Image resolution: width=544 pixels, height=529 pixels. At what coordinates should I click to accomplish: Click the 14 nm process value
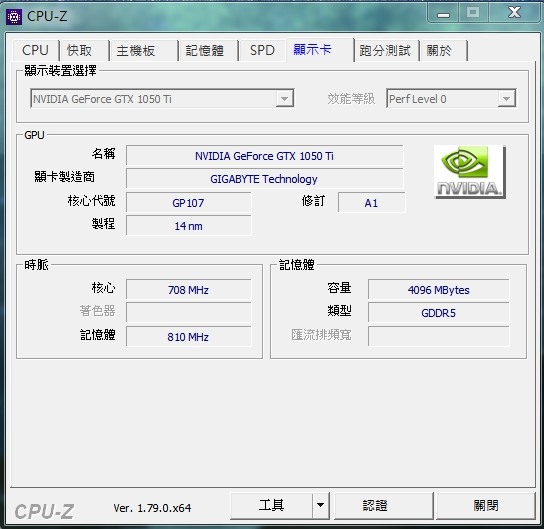tap(188, 226)
